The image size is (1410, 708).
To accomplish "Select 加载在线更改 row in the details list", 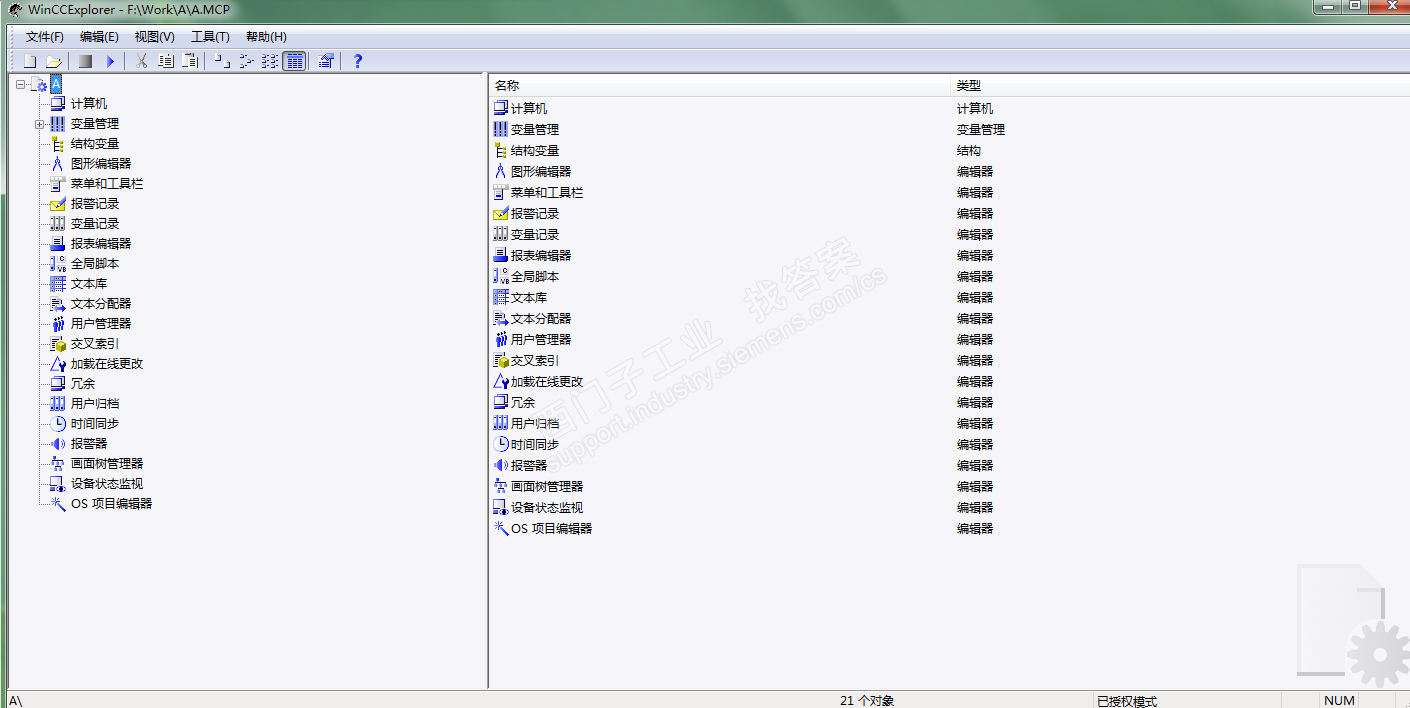I will (x=949, y=381).
